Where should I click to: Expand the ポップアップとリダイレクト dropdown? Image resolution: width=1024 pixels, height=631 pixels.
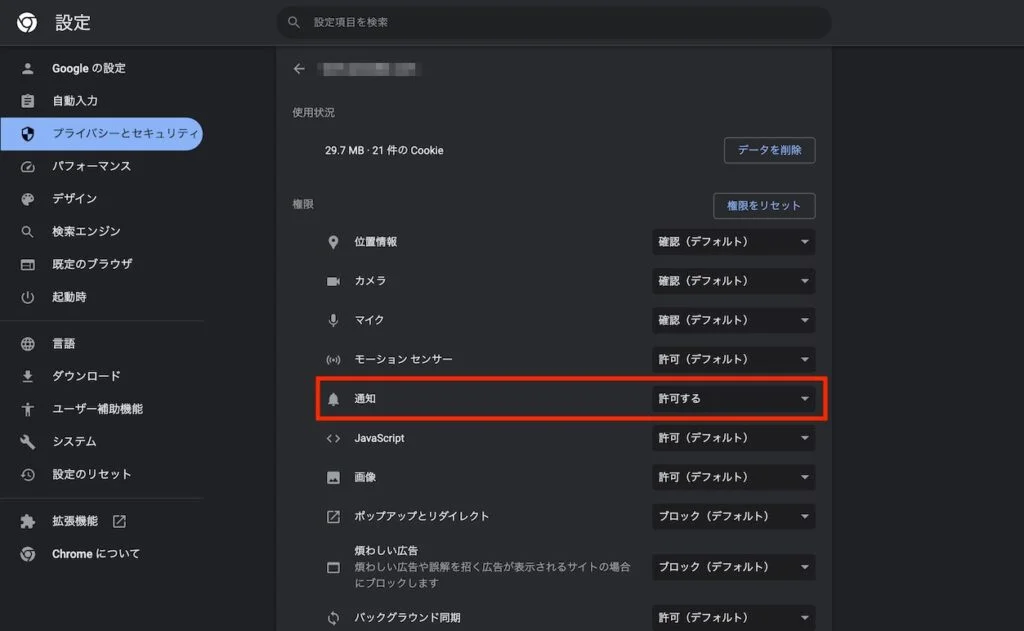tap(733, 516)
